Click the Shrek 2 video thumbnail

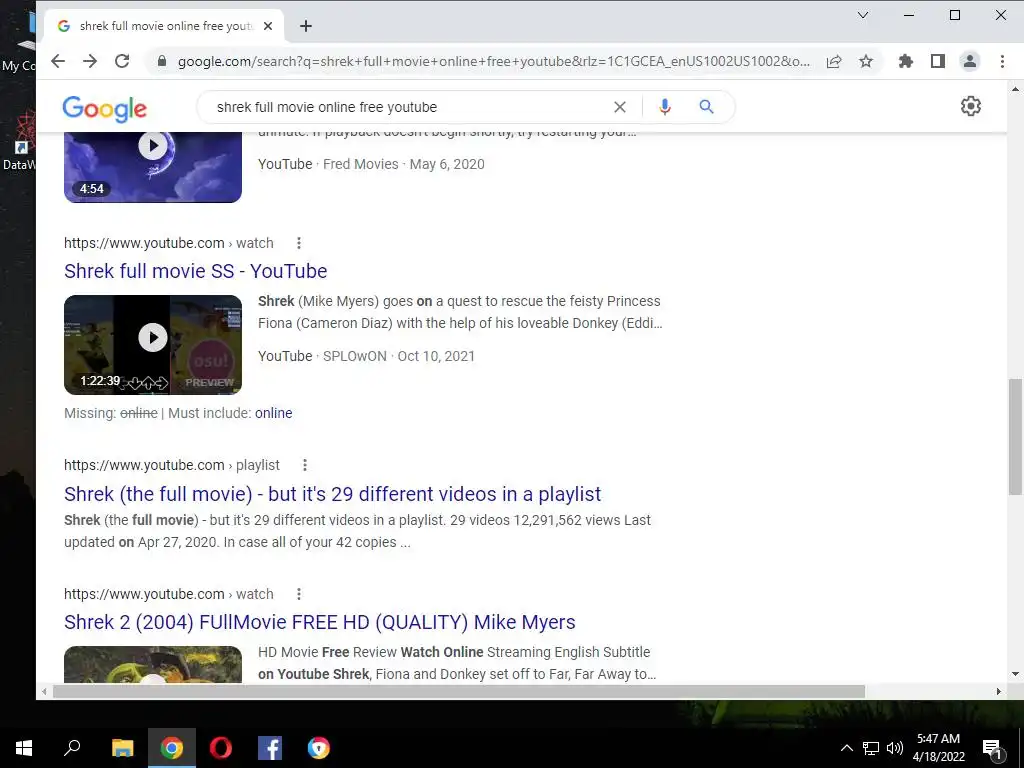(153, 664)
